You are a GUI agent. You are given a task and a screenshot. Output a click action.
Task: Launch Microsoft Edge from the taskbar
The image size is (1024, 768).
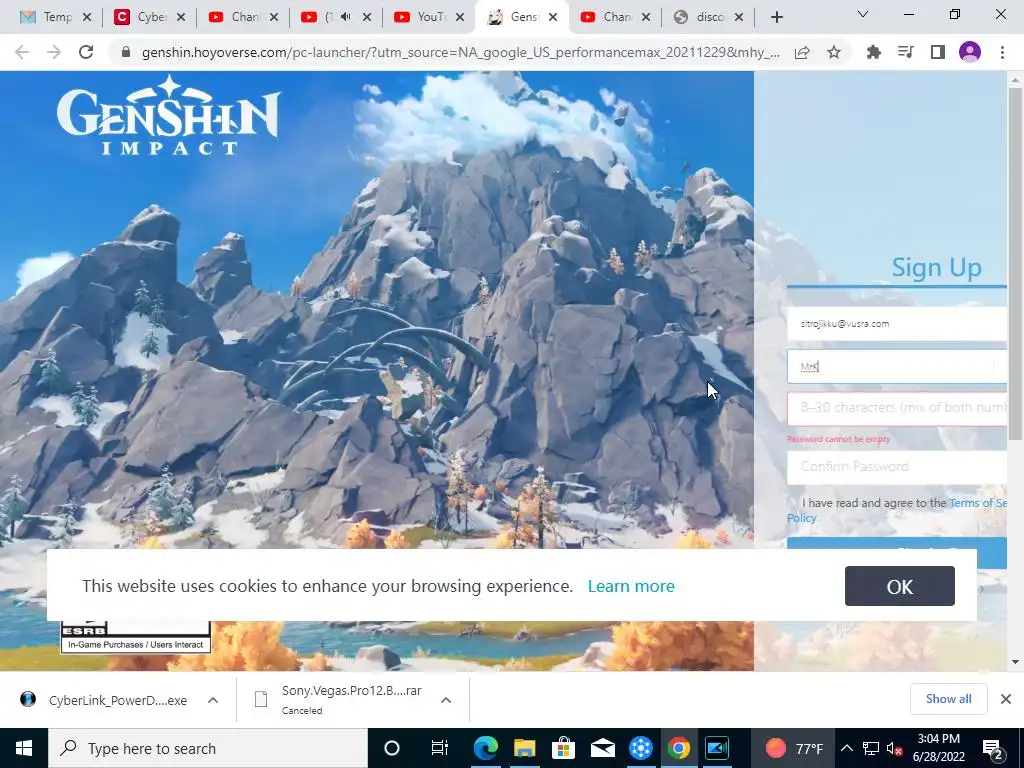(485, 748)
